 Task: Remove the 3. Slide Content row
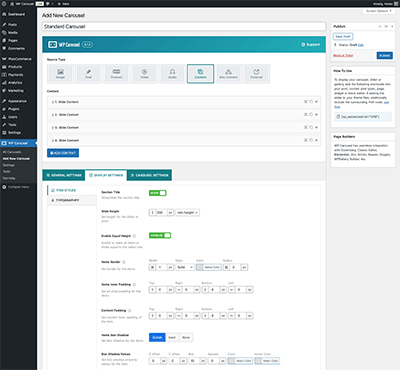(316, 127)
